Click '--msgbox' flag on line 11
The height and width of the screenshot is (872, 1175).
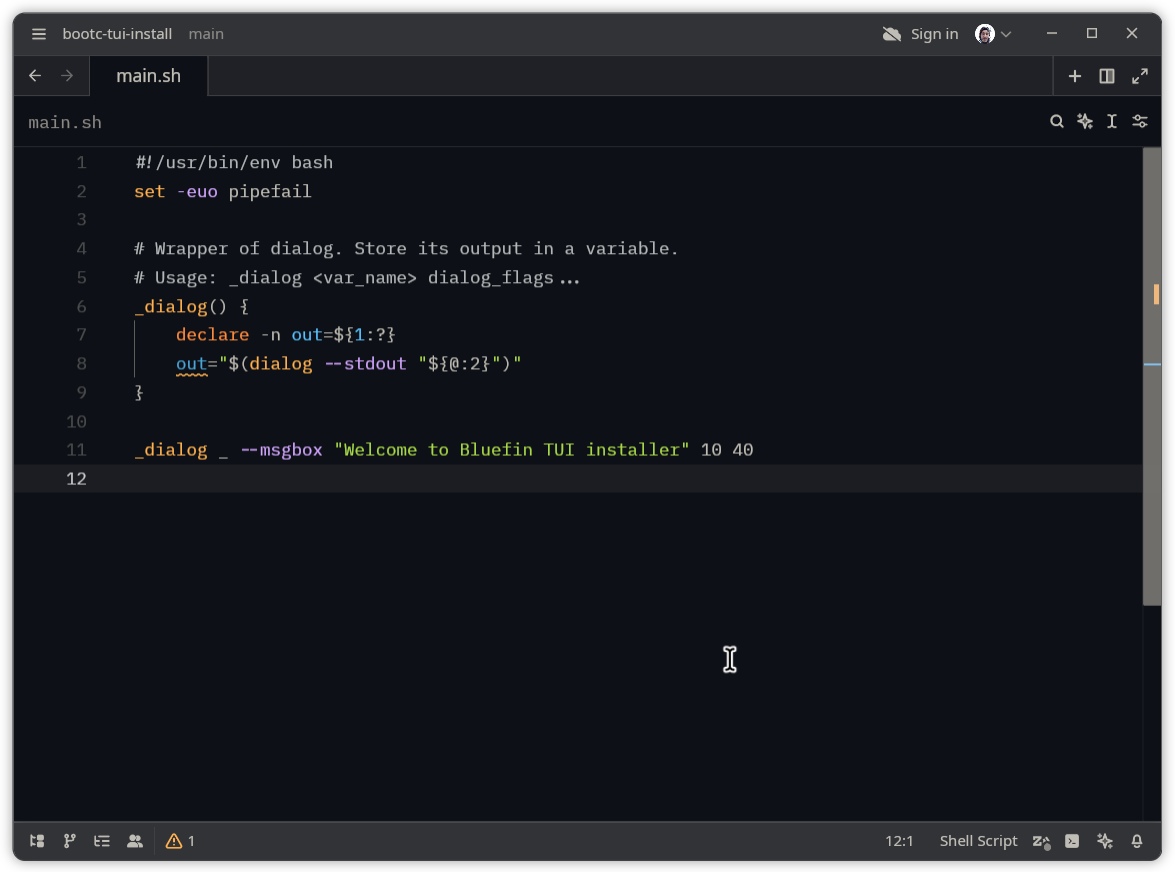[281, 450]
